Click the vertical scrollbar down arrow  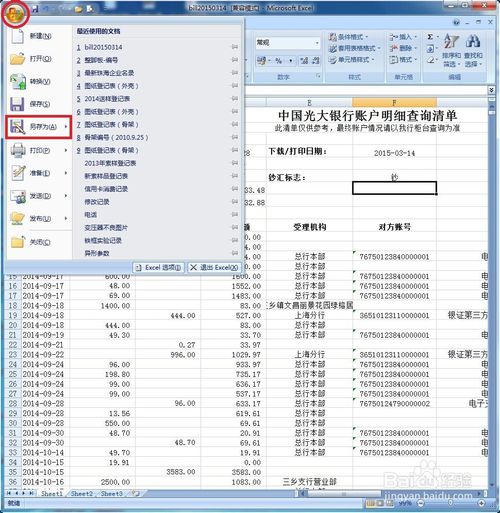tap(492, 485)
